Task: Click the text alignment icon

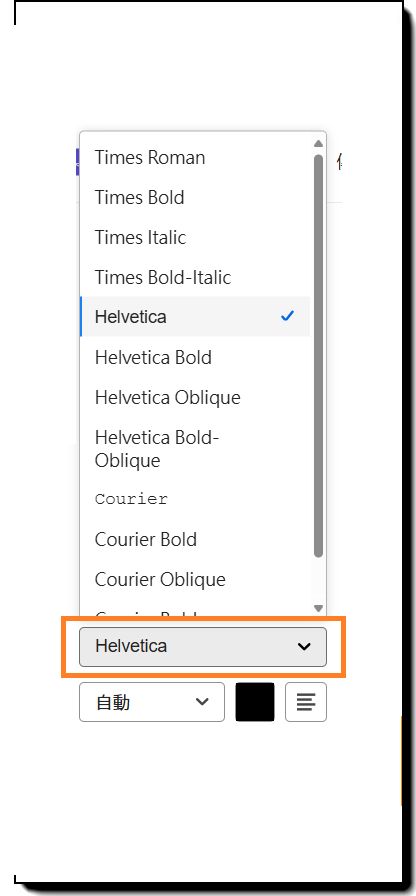Action: tap(306, 702)
